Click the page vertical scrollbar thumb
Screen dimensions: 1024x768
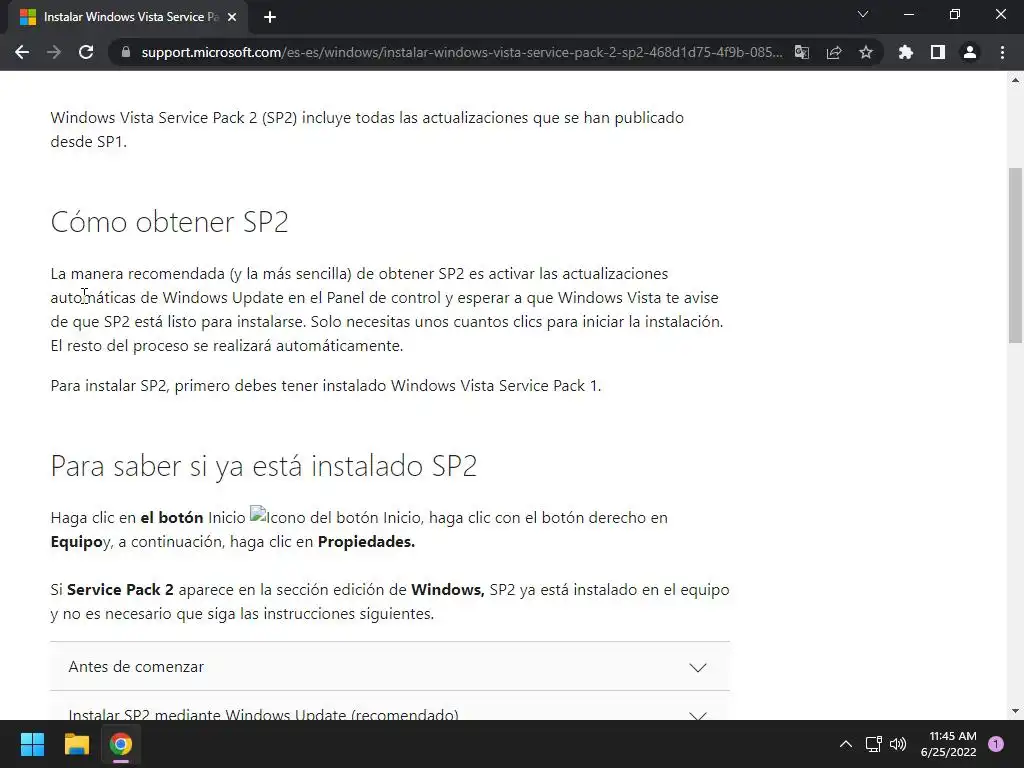click(x=1015, y=255)
